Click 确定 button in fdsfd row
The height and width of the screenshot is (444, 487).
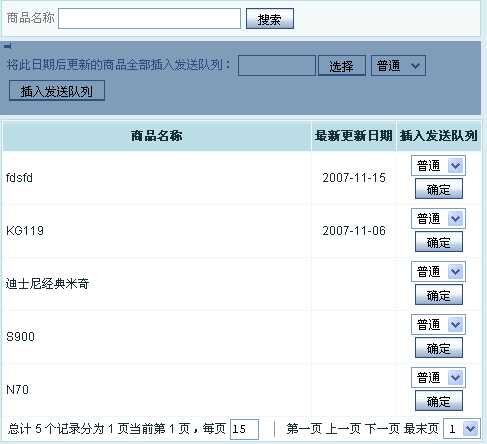coord(439,189)
